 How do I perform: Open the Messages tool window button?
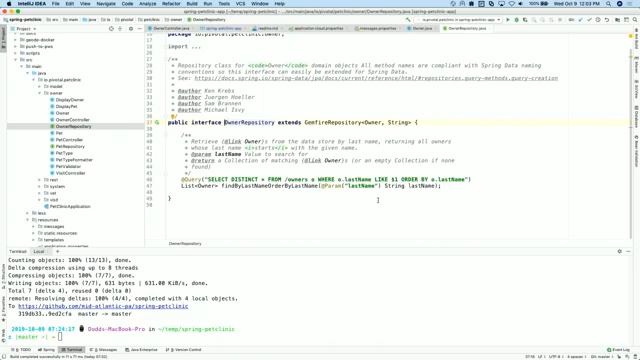click(x=103, y=350)
